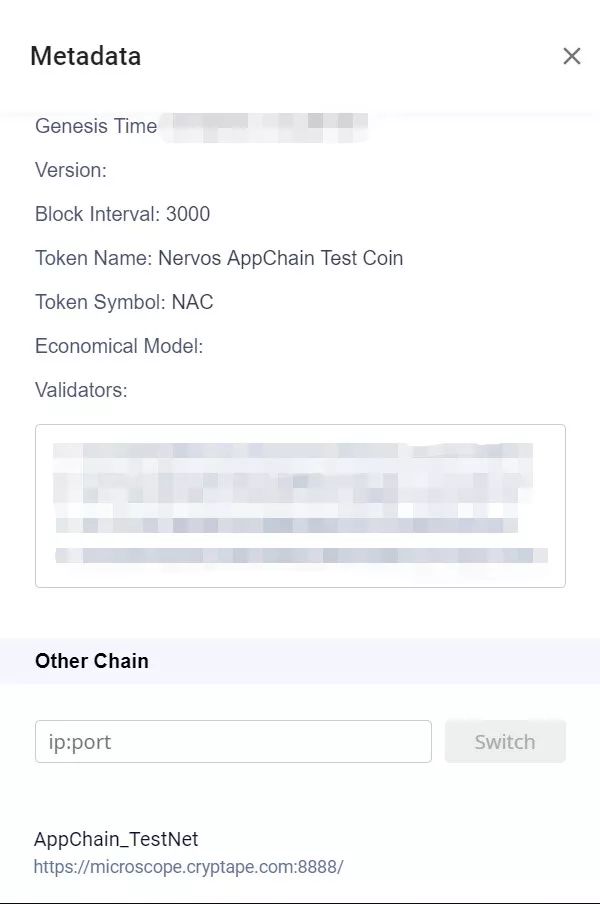
Task: Select the 3000 block interval value
Action: 188,214
